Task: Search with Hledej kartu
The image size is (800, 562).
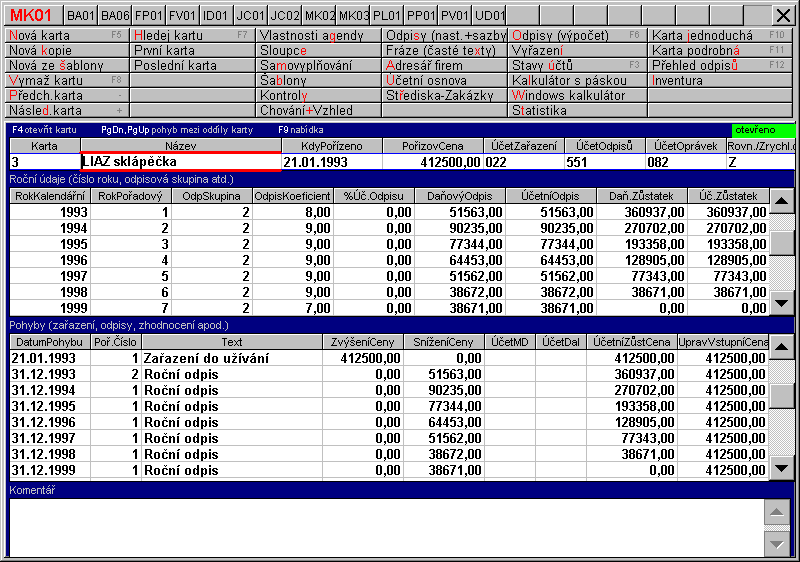Action: [192, 35]
